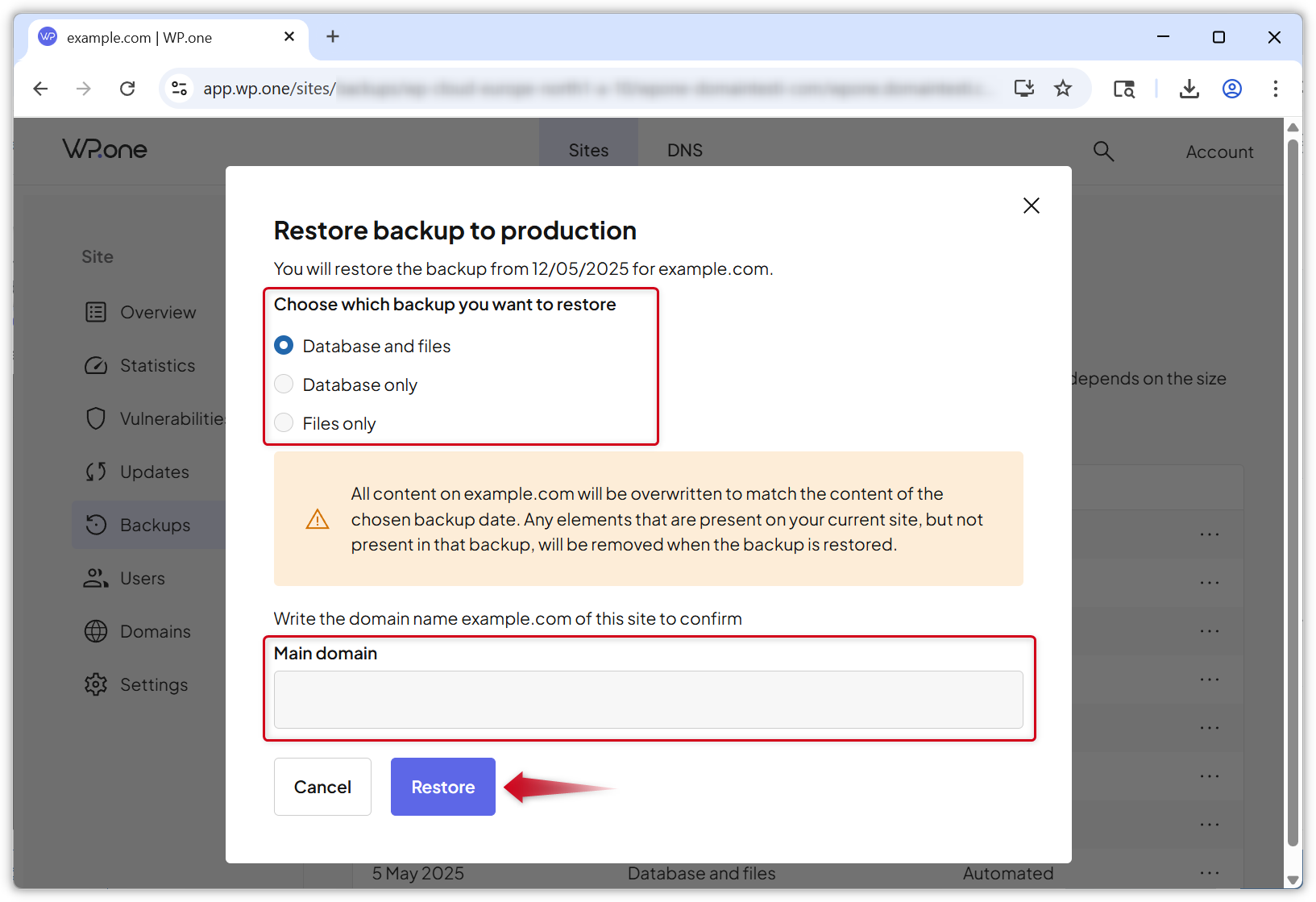Viewport: 1316px width, 902px height.
Task: Open Domains via the globe icon
Action: click(96, 631)
